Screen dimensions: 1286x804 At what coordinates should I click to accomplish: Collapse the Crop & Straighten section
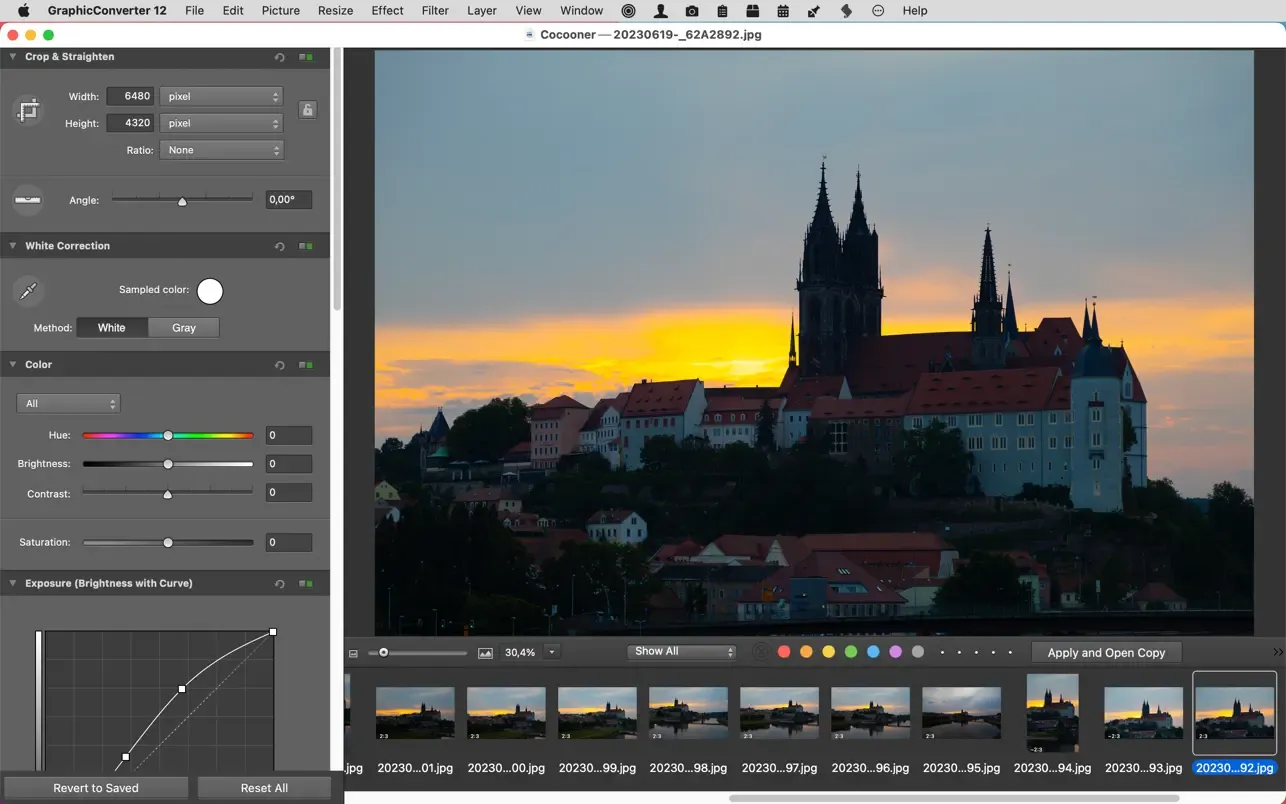tap(12, 57)
